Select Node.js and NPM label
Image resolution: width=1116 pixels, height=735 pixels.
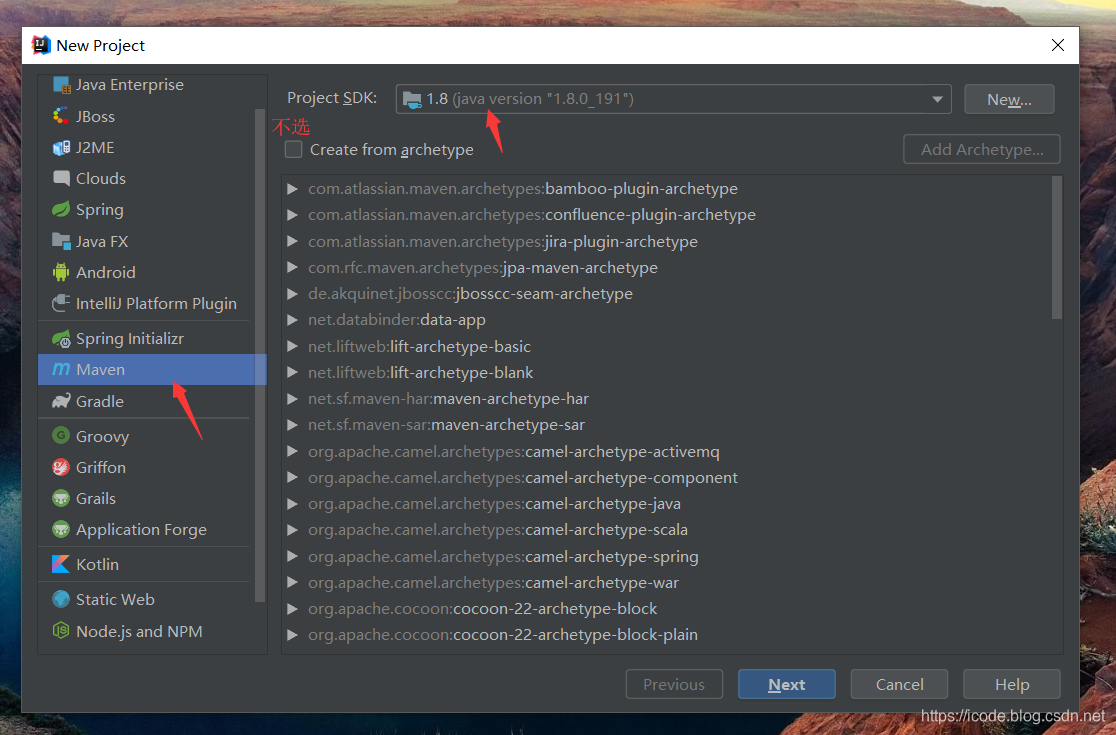point(139,631)
